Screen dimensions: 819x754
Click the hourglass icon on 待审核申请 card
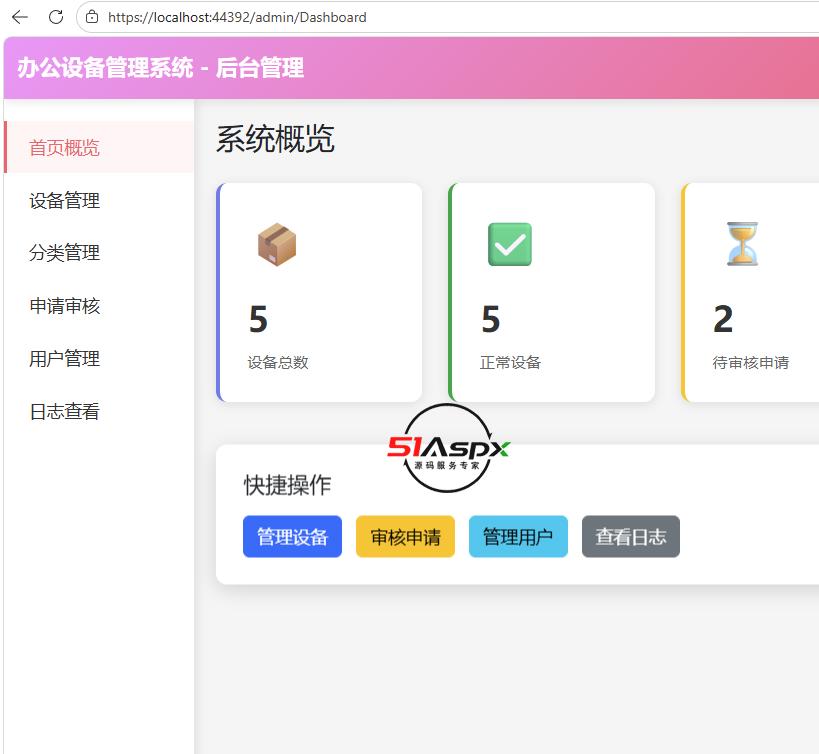click(x=742, y=244)
